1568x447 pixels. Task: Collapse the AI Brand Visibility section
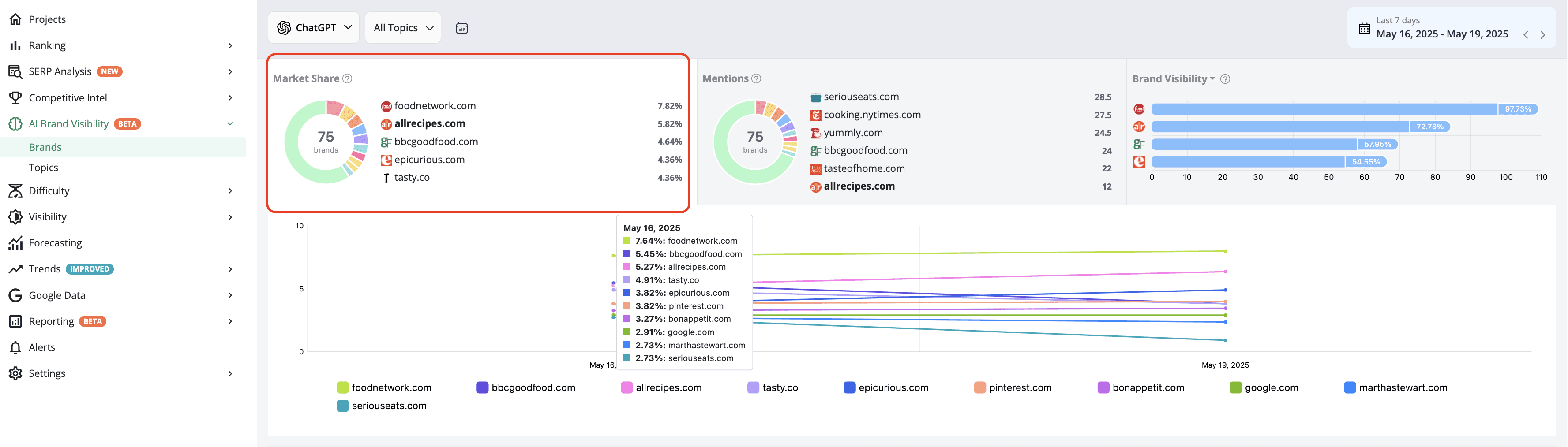click(x=230, y=124)
